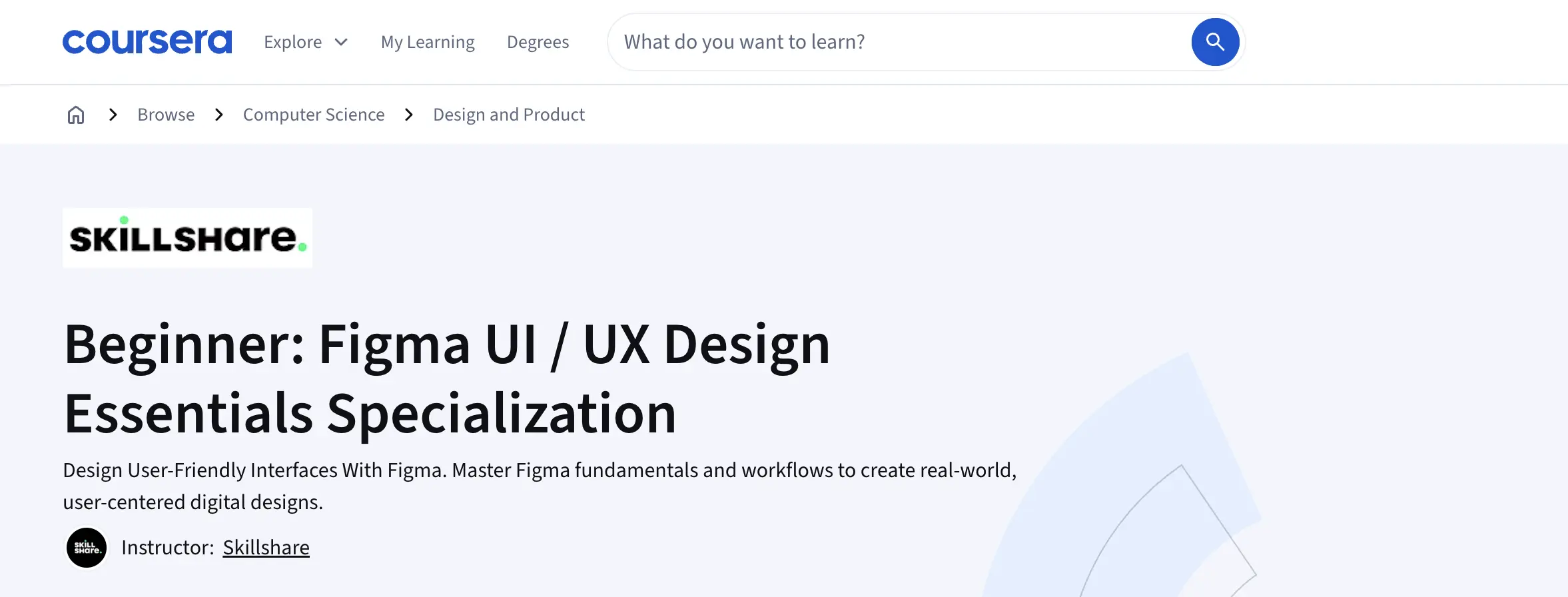Click the 'Design User-Friendly Interfaces With Figma' description
Image resolution: width=1568 pixels, height=597 pixels.
[x=540, y=486]
